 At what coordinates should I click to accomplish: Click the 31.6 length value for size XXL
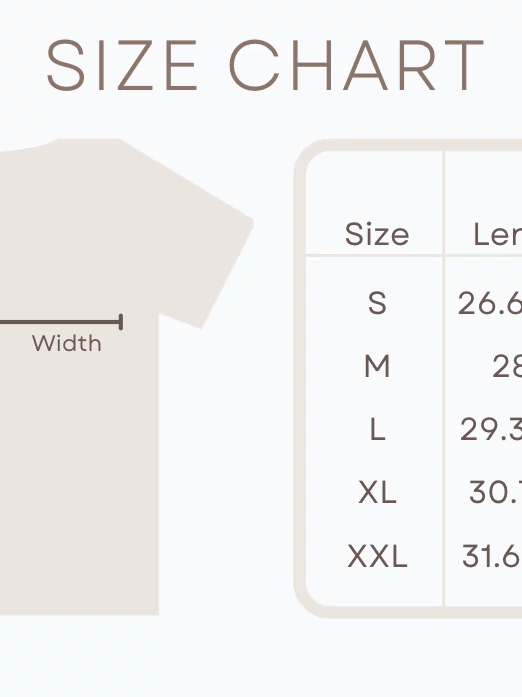492,556
